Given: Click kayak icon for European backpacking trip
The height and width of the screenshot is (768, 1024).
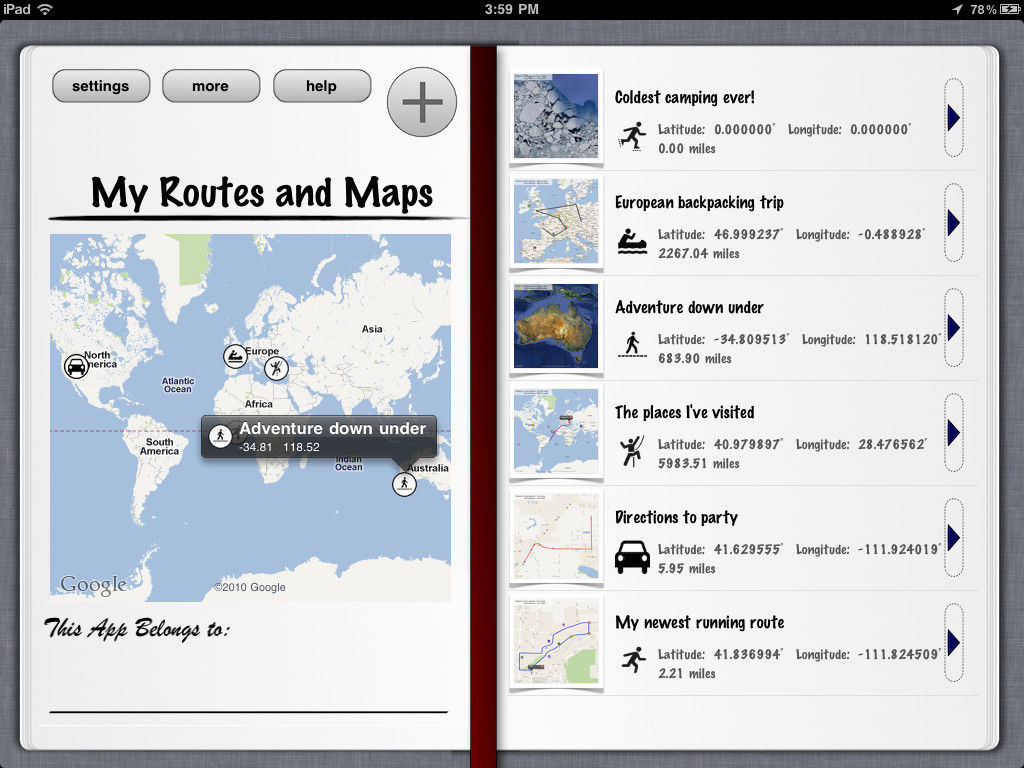Looking at the screenshot, I should click(632, 242).
